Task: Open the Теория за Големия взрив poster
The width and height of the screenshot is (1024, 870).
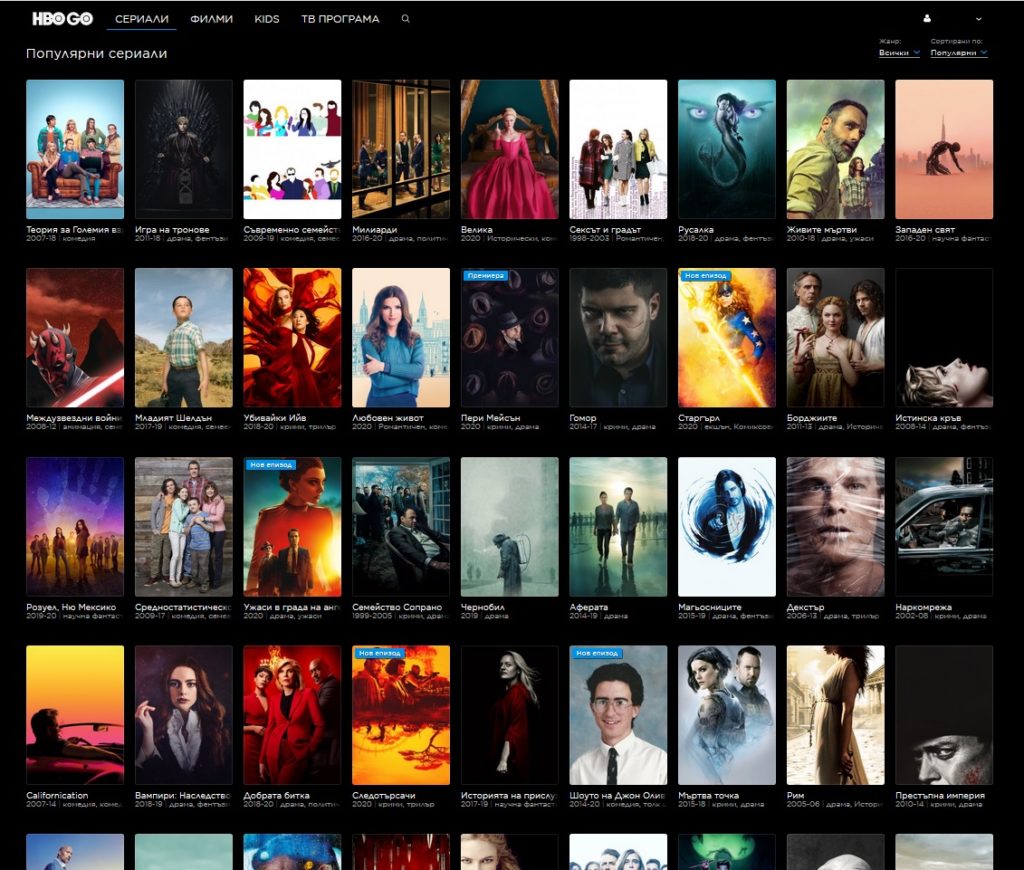Action: [x=75, y=149]
